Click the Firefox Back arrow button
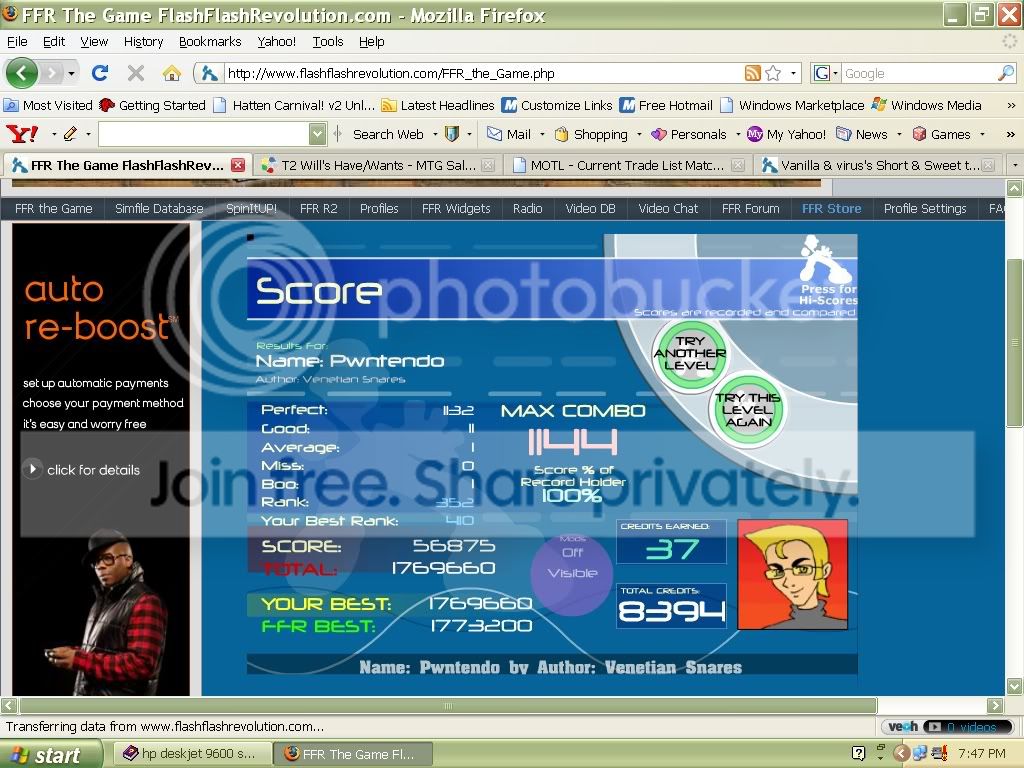The width and height of the screenshot is (1024, 768). coord(22,73)
